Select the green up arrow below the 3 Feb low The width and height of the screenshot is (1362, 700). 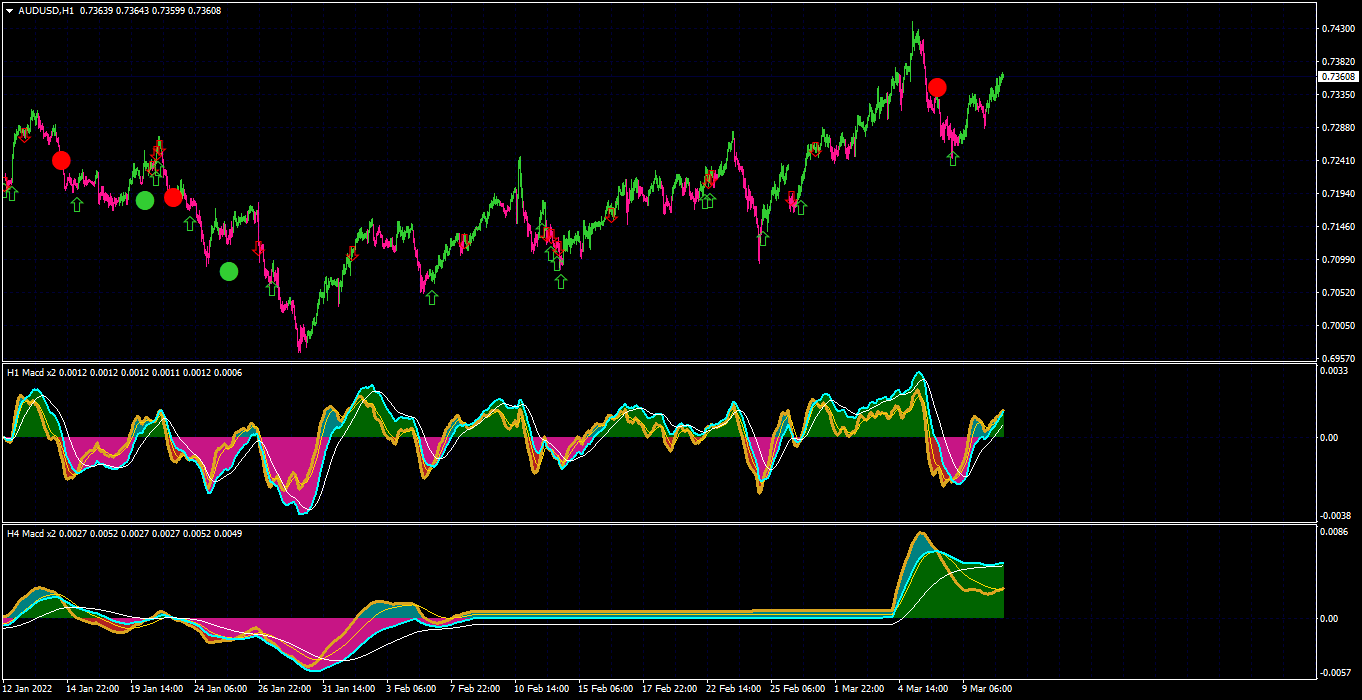tap(432, 297)
